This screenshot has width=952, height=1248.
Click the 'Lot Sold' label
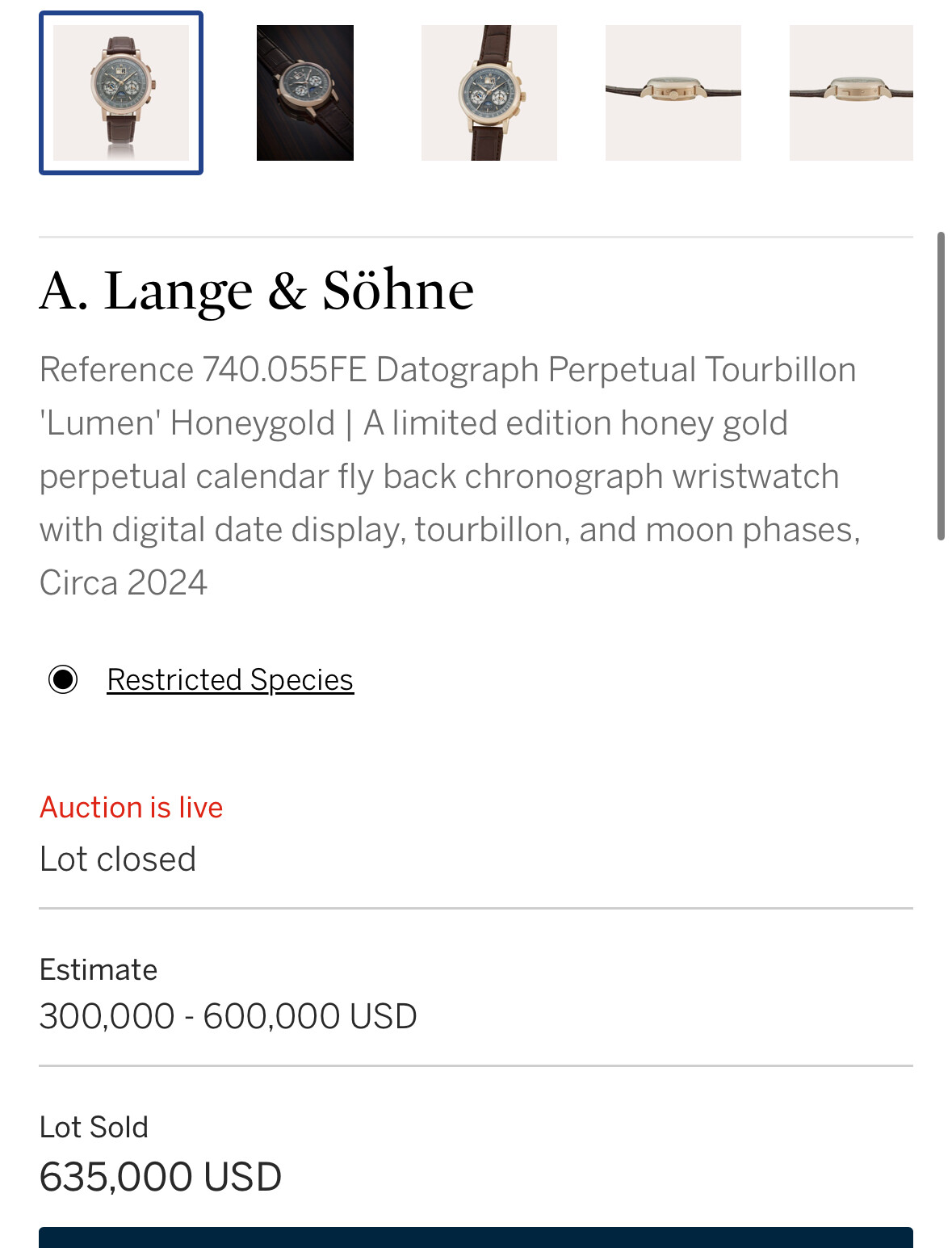pos(94,1127)
